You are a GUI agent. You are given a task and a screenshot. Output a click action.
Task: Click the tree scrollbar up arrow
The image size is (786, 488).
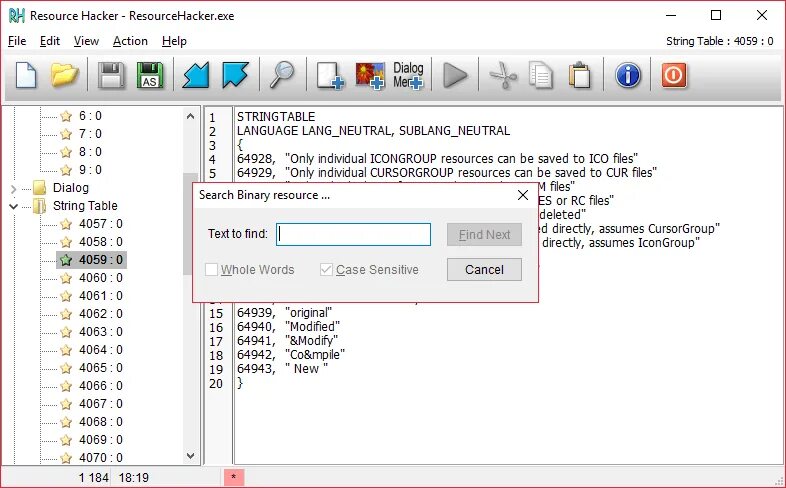click(x=190, y=116)
